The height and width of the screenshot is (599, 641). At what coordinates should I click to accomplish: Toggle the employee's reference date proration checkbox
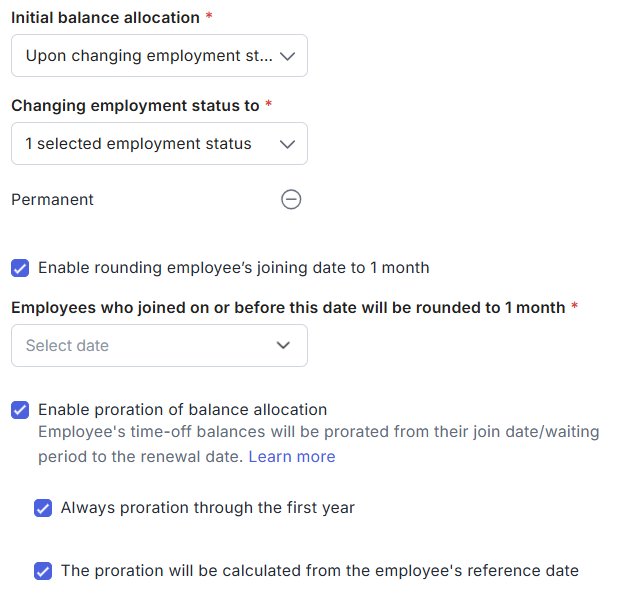tap(43, 571)
